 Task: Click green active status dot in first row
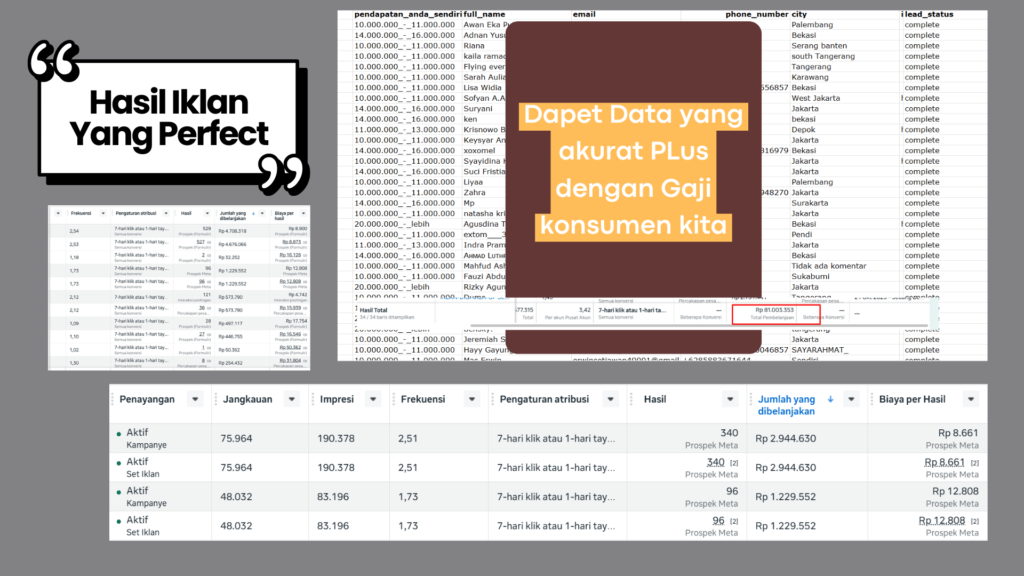click(x=119, y=434)
